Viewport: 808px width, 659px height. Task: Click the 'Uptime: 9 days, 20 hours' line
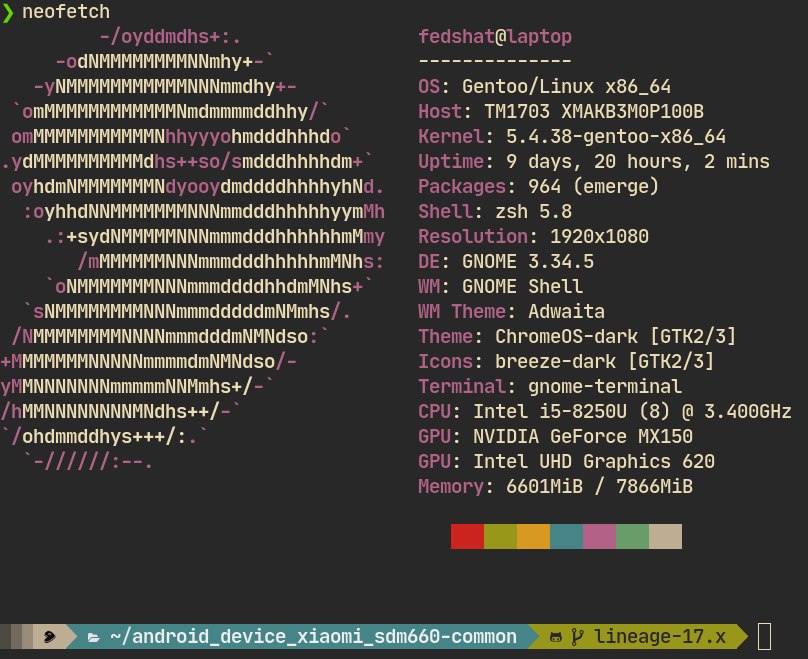tap(594, 162)
